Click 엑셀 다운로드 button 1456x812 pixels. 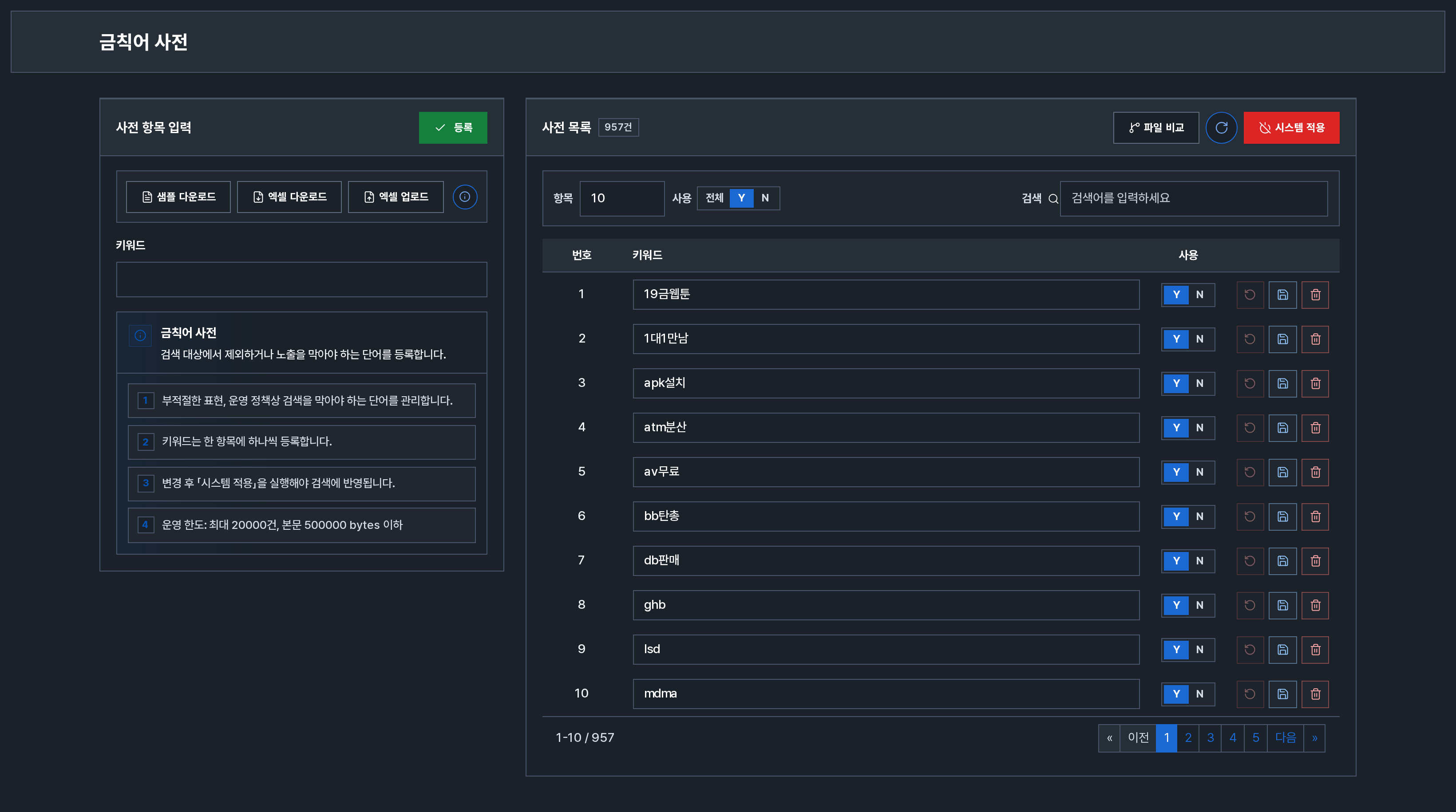click(289, 197)
